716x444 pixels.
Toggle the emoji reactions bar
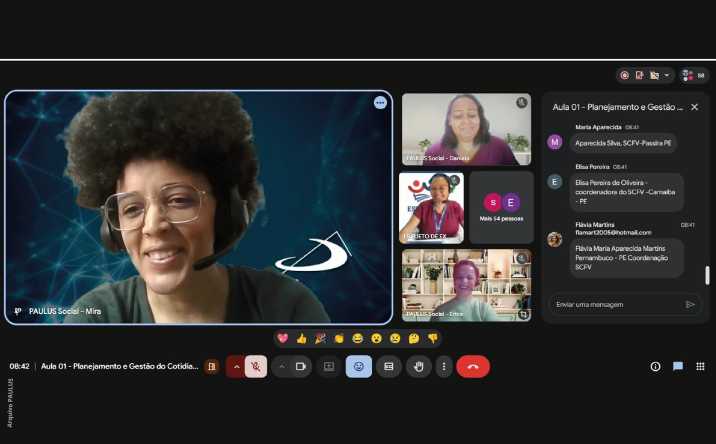(359, 367)
